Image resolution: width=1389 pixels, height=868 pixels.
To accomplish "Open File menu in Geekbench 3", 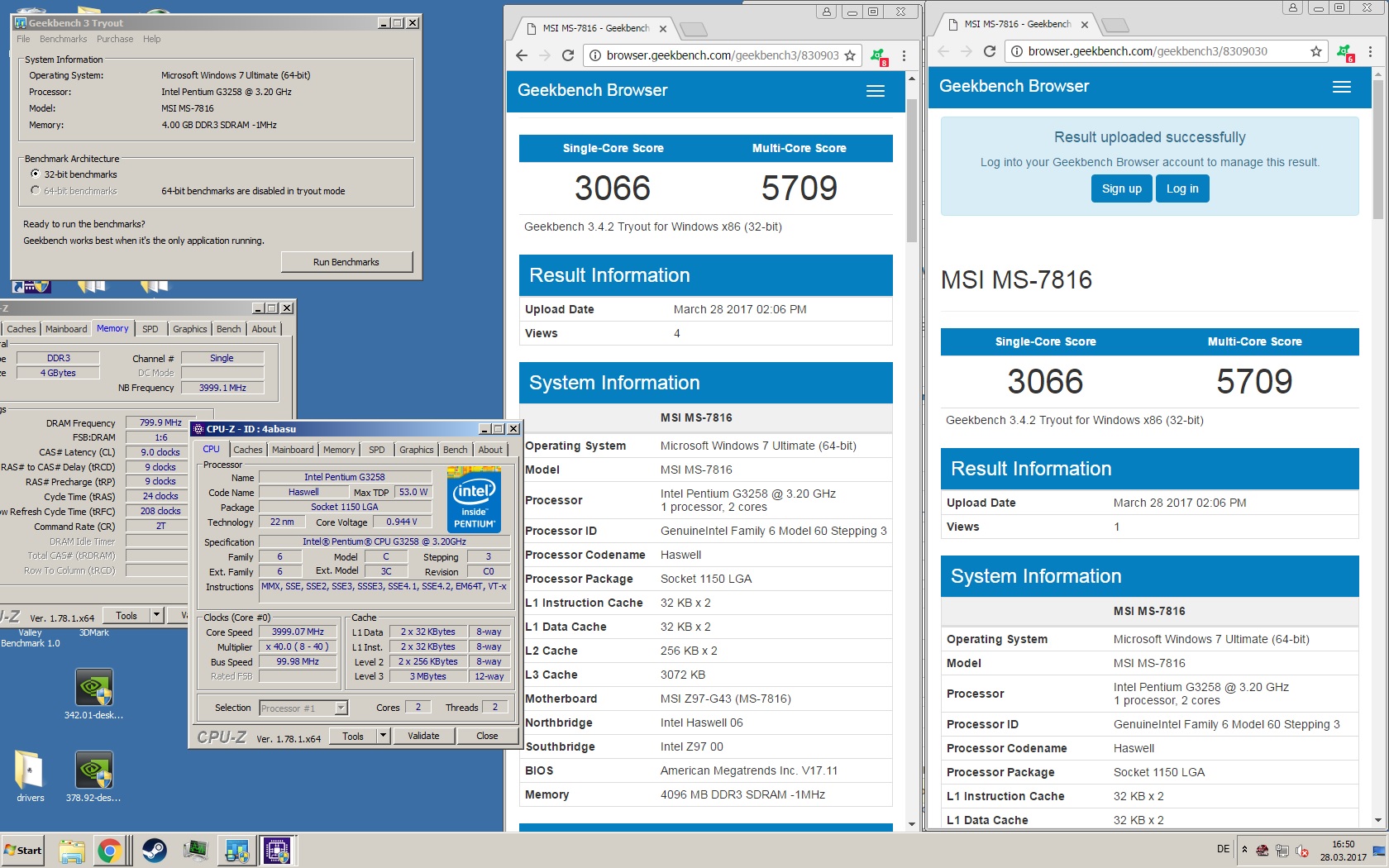I will [x=23, y=39].
